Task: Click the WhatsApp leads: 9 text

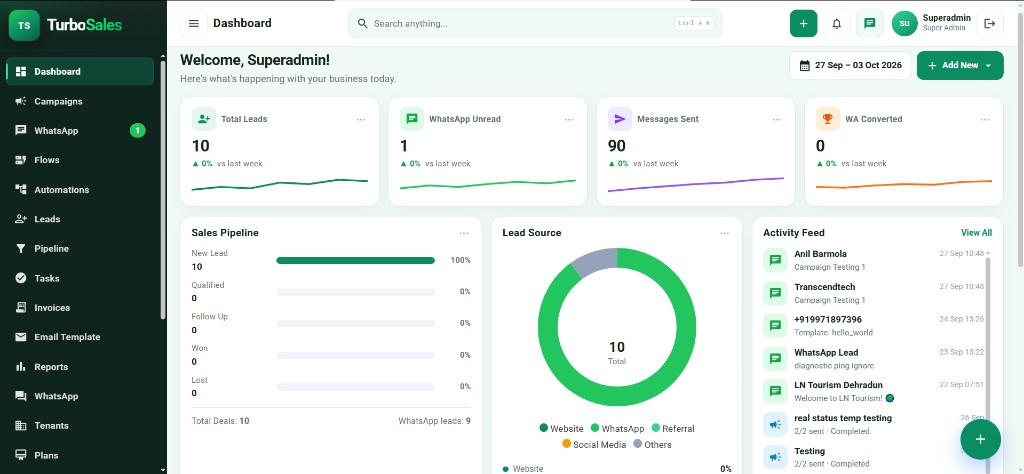Action: click(x=434, y=421)
